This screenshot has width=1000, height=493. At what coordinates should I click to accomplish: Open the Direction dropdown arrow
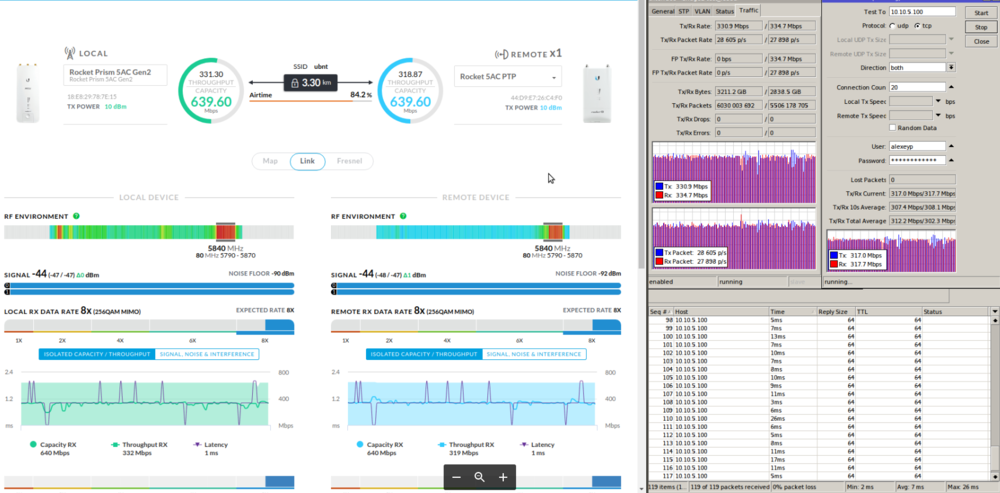click(951, 67)
